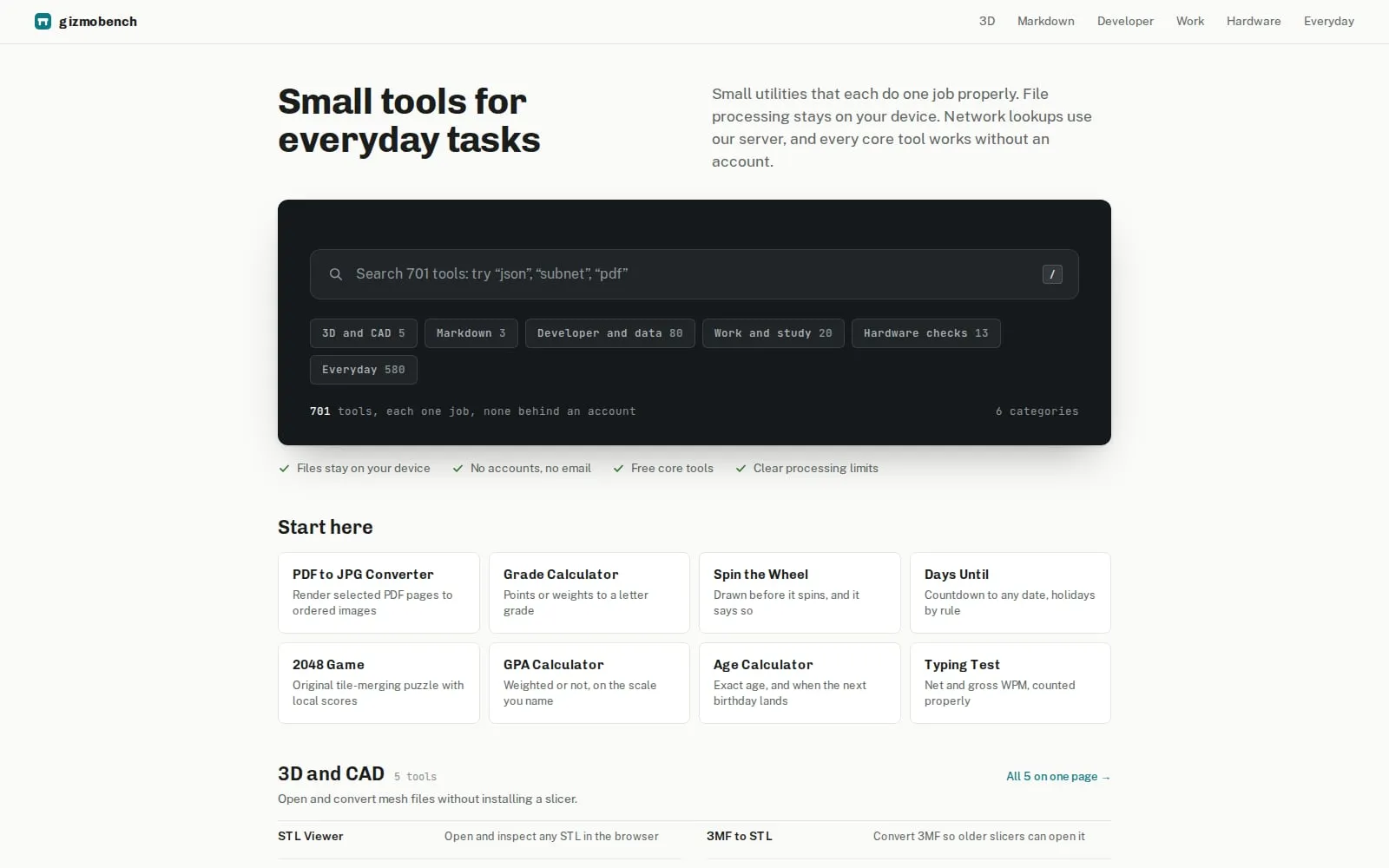Open the Age Calculator card
Viewport: 1389px width, 868px height.
800,683
